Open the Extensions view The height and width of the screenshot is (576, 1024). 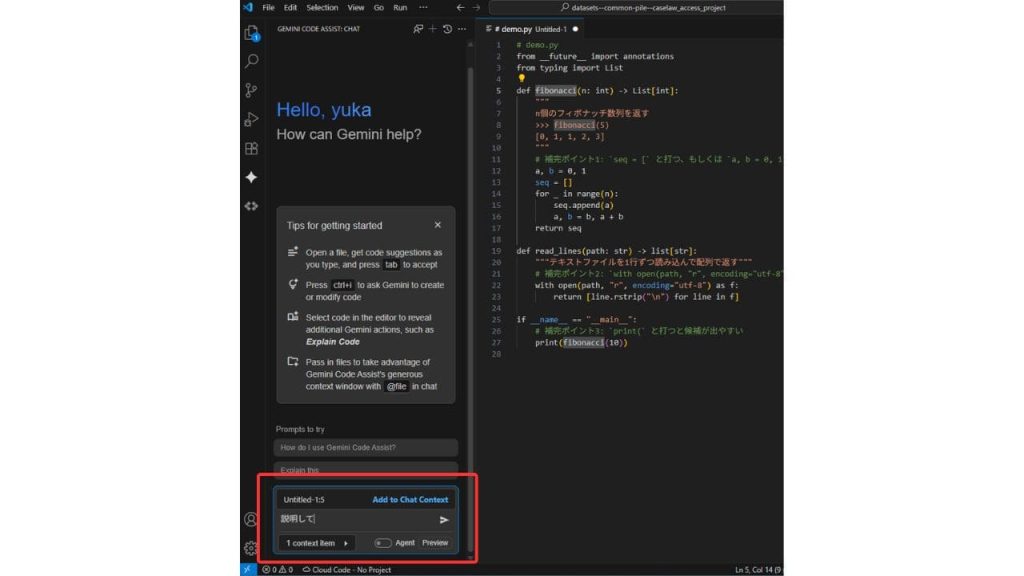tap(251, 149)
